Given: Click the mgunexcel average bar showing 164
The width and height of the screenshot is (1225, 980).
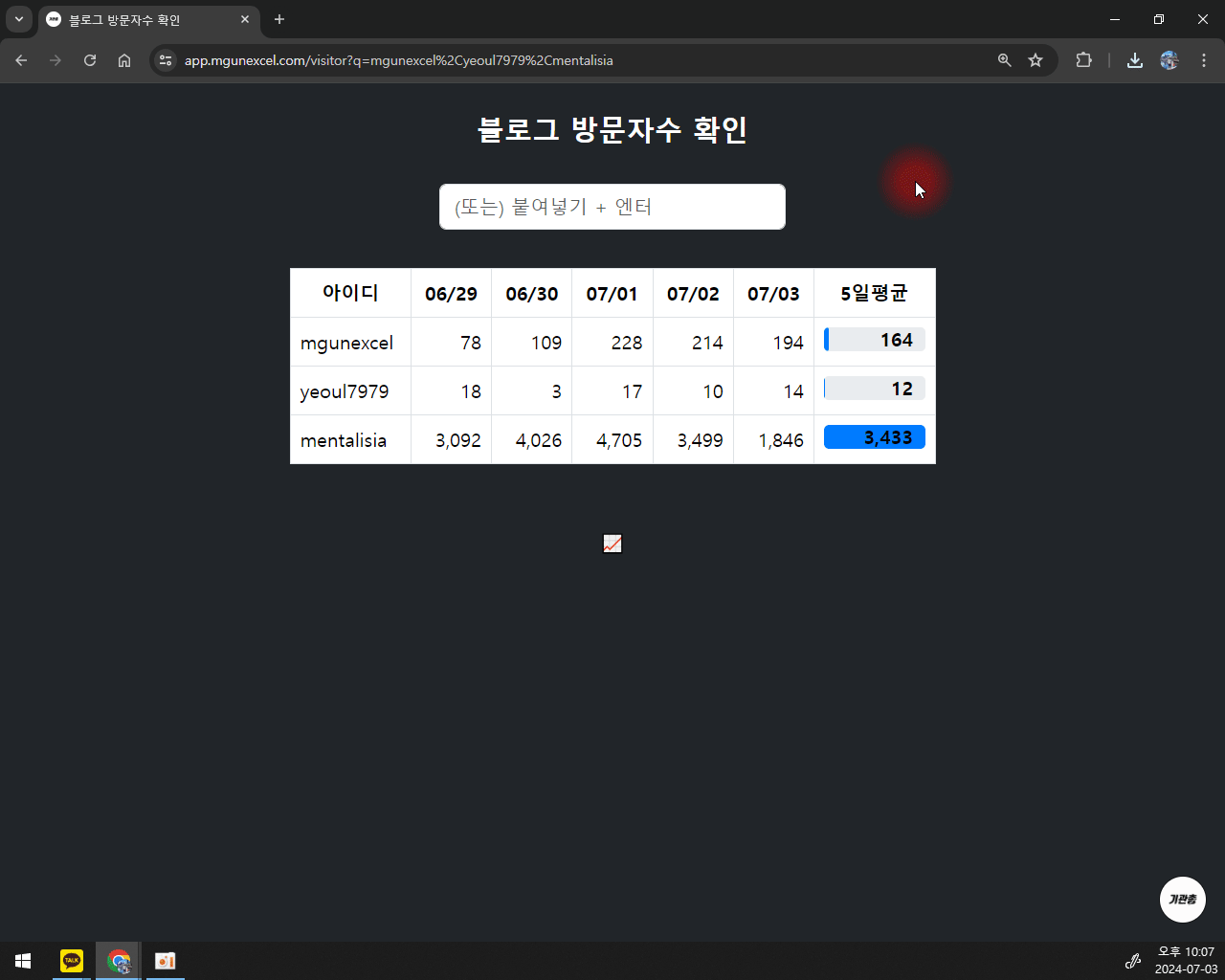Looking at the screenshot, I should tap(875, 340).
